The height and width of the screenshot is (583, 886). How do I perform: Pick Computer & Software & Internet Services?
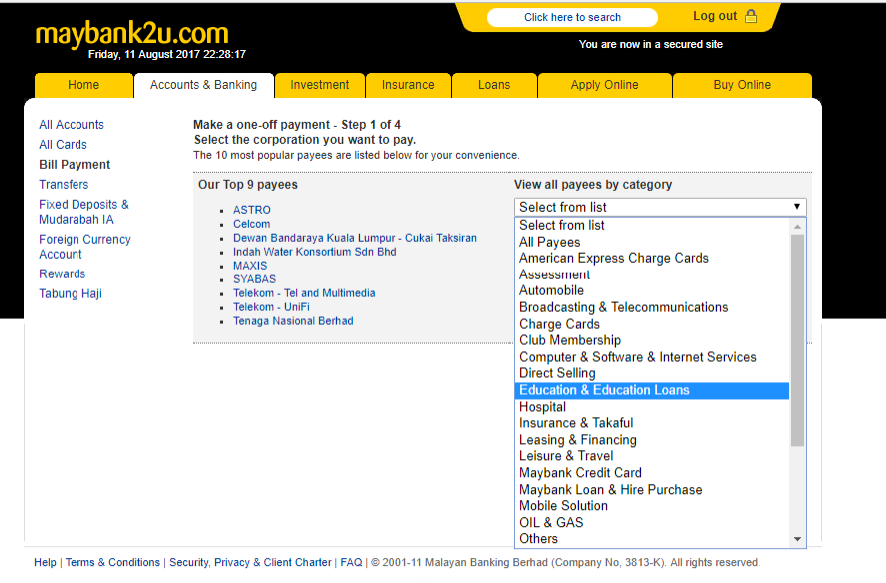(652, 357)
